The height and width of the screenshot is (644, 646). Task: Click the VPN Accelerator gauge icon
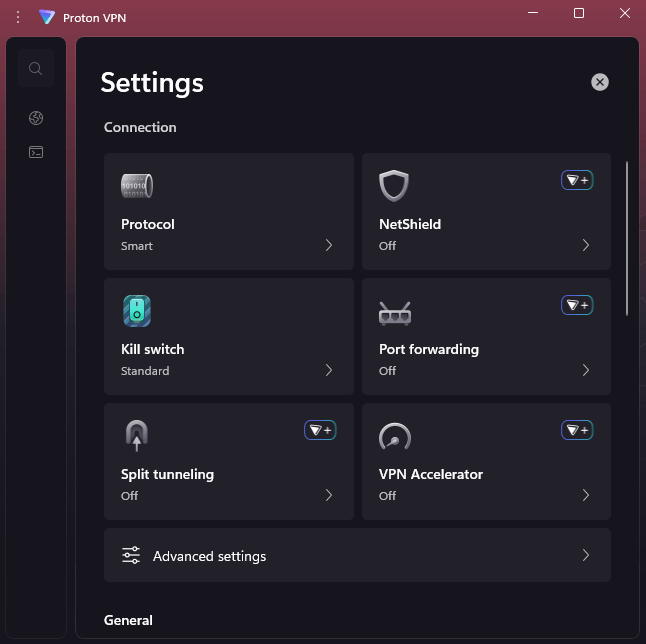point(394,436)
